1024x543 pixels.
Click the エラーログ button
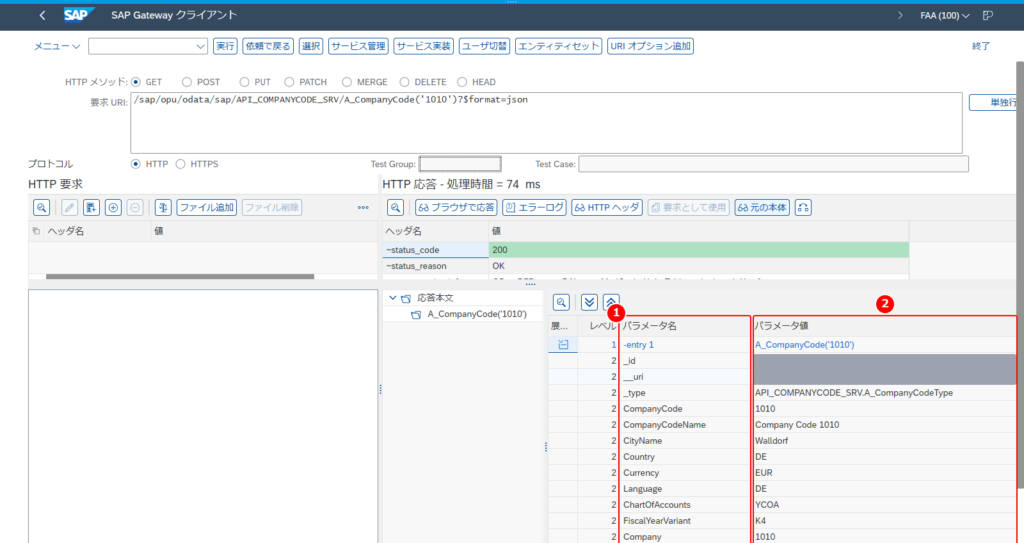[534, 208]
